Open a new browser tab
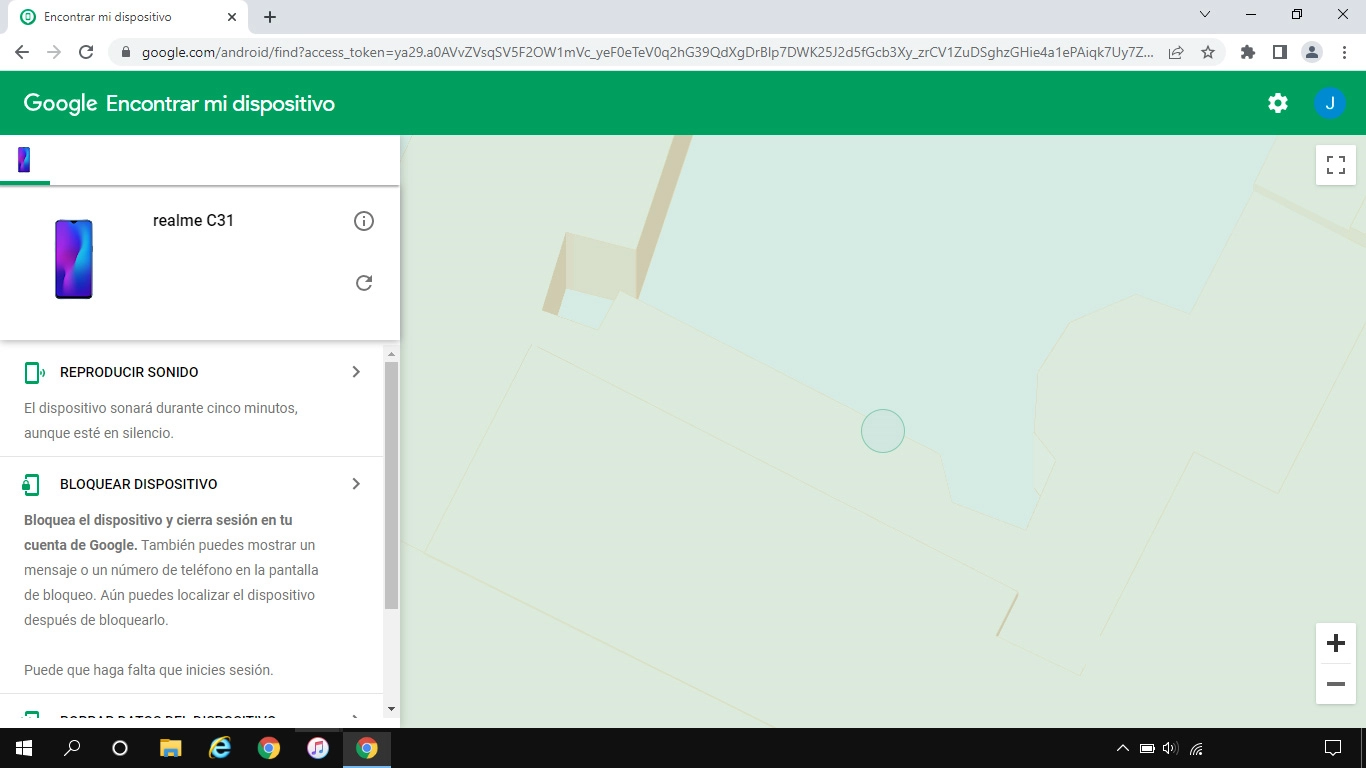The height and width of the screenshot is (768, 1366). click(269, 16)
